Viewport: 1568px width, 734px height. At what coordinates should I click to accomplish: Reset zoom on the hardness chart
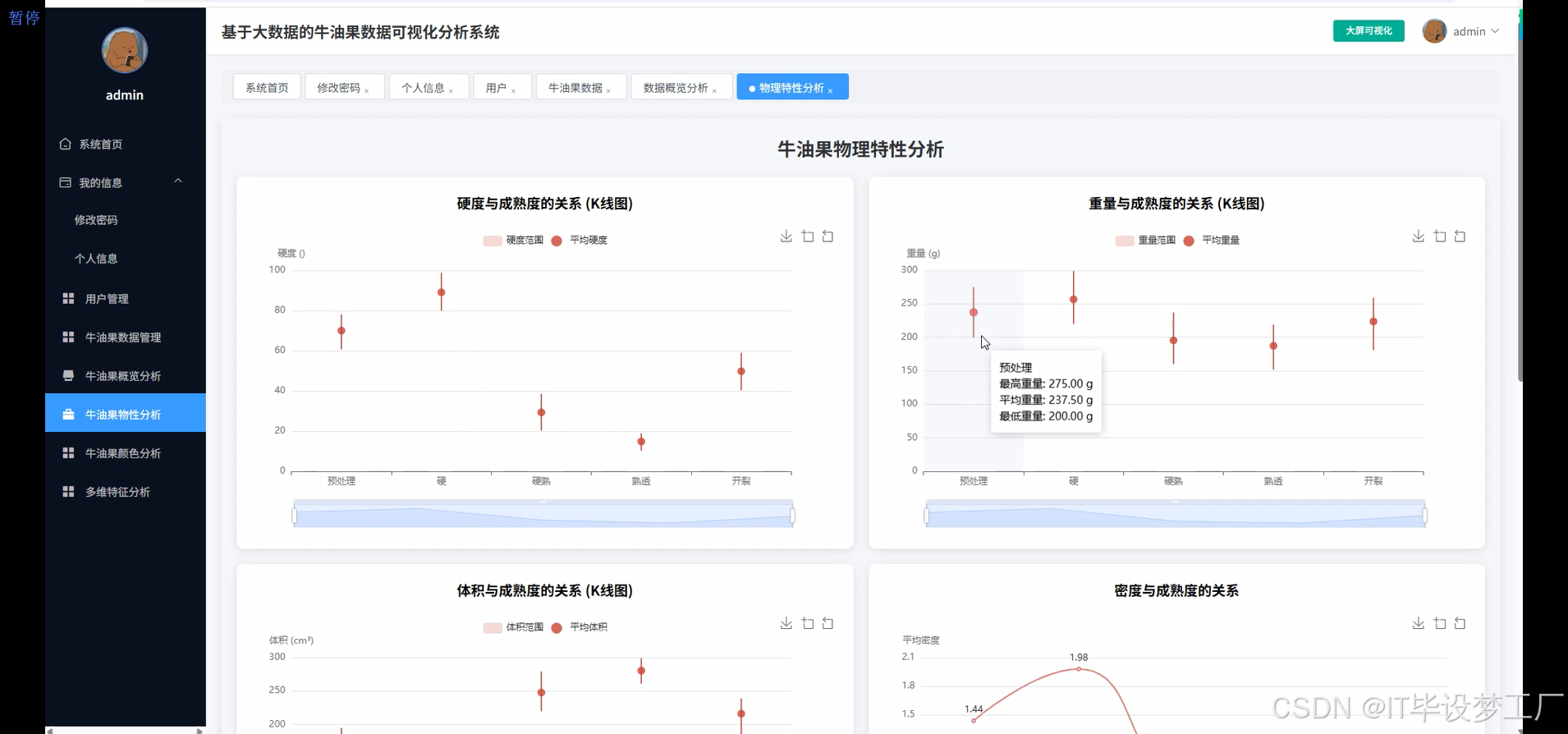828,236
